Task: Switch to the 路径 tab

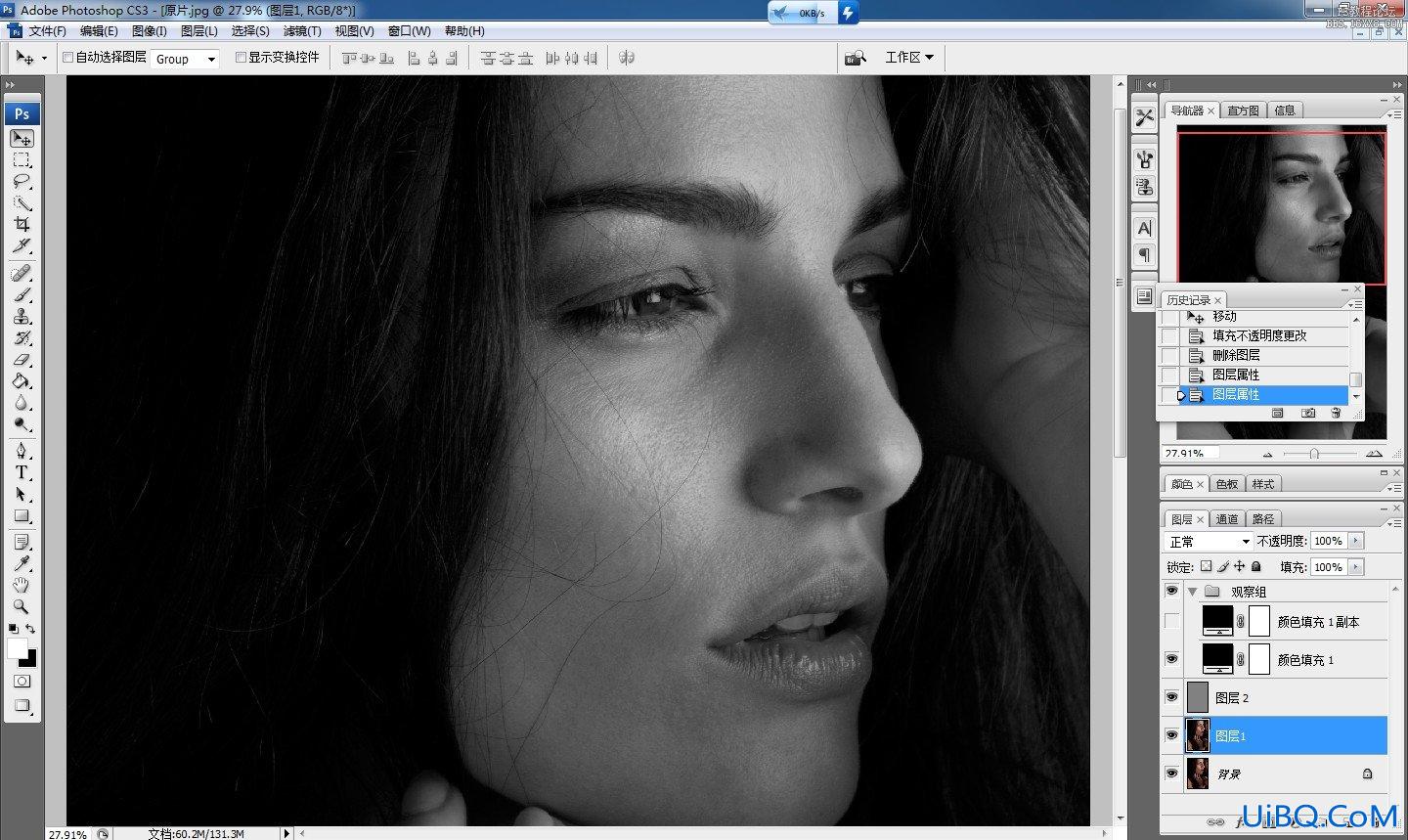Action: (x=1263, y=519)
